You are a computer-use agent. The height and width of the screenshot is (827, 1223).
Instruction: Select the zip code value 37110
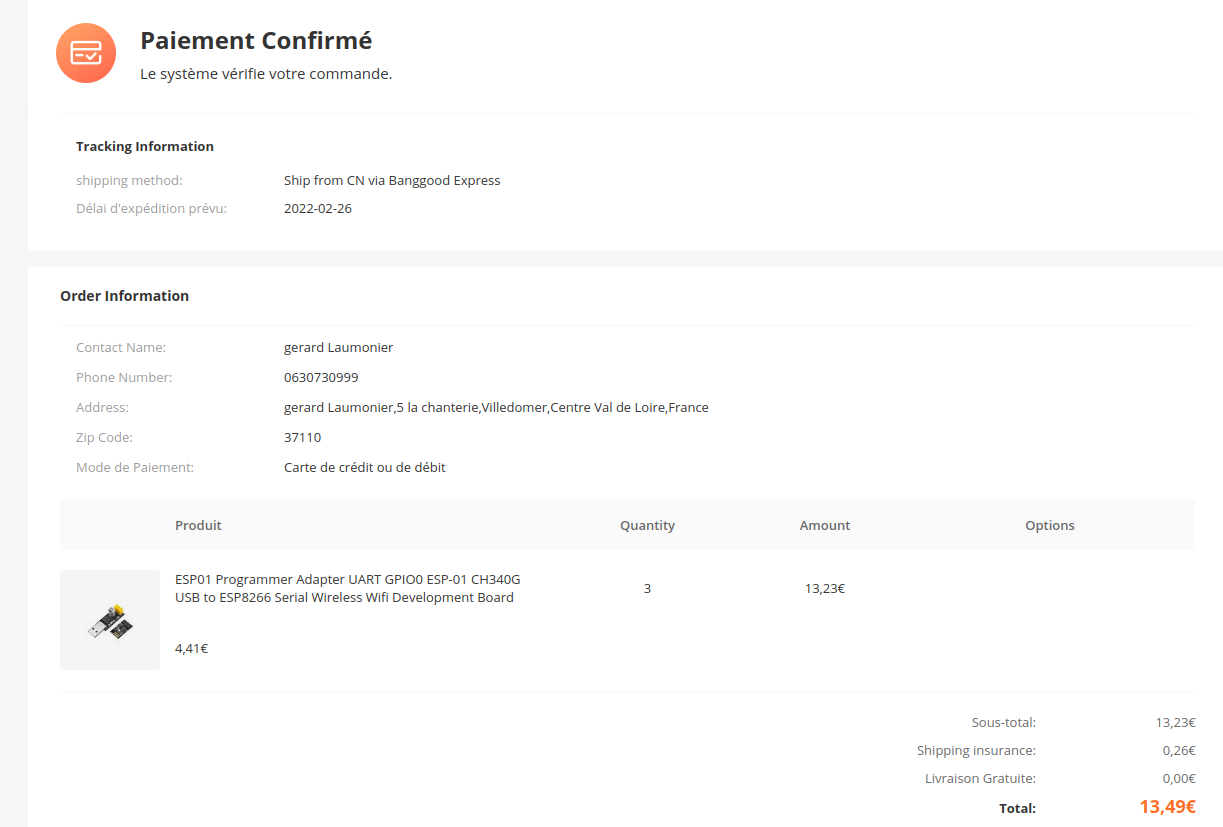[x=302, y=438]
